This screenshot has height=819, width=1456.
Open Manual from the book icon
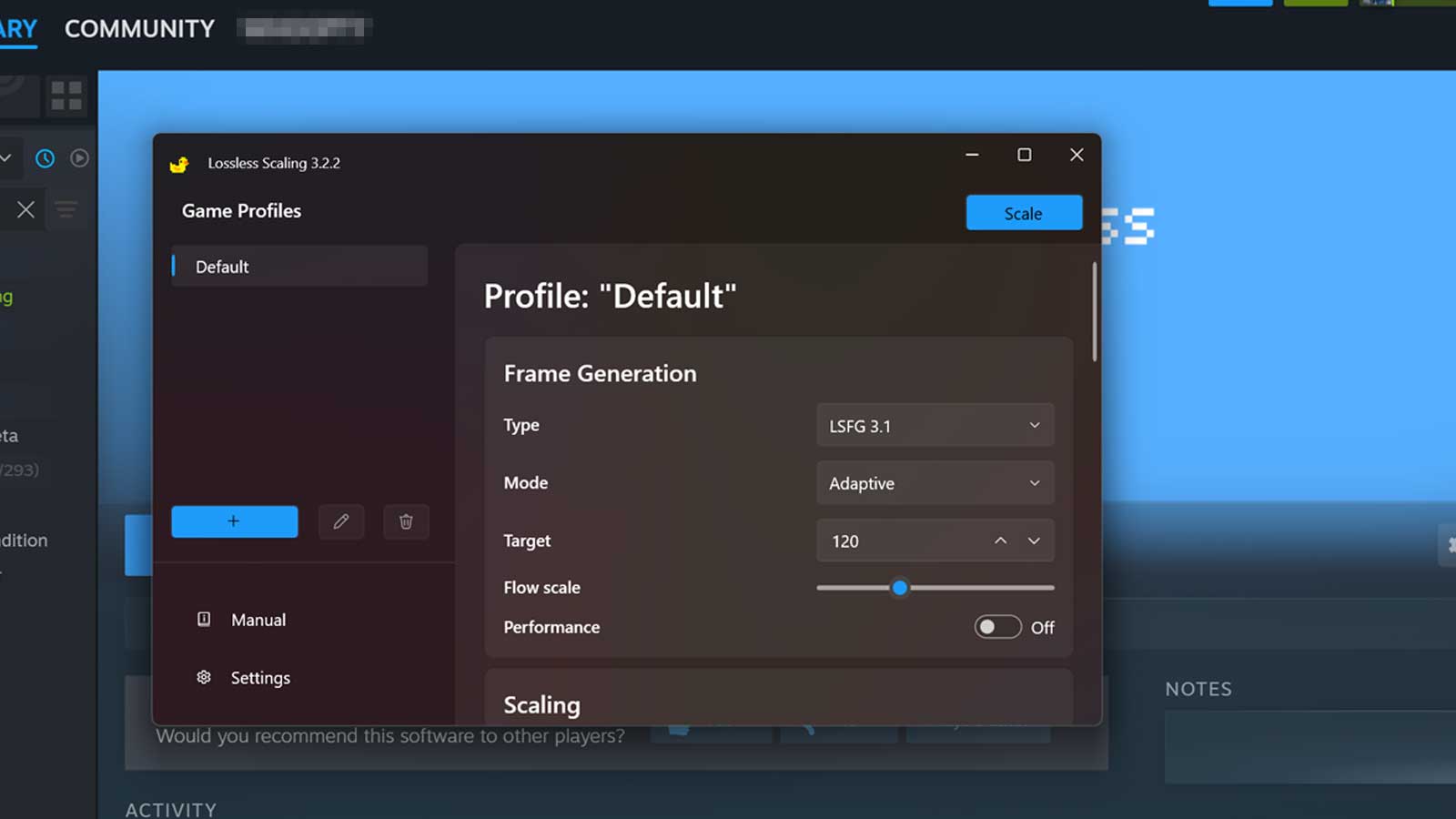click(x=204, y=619)
